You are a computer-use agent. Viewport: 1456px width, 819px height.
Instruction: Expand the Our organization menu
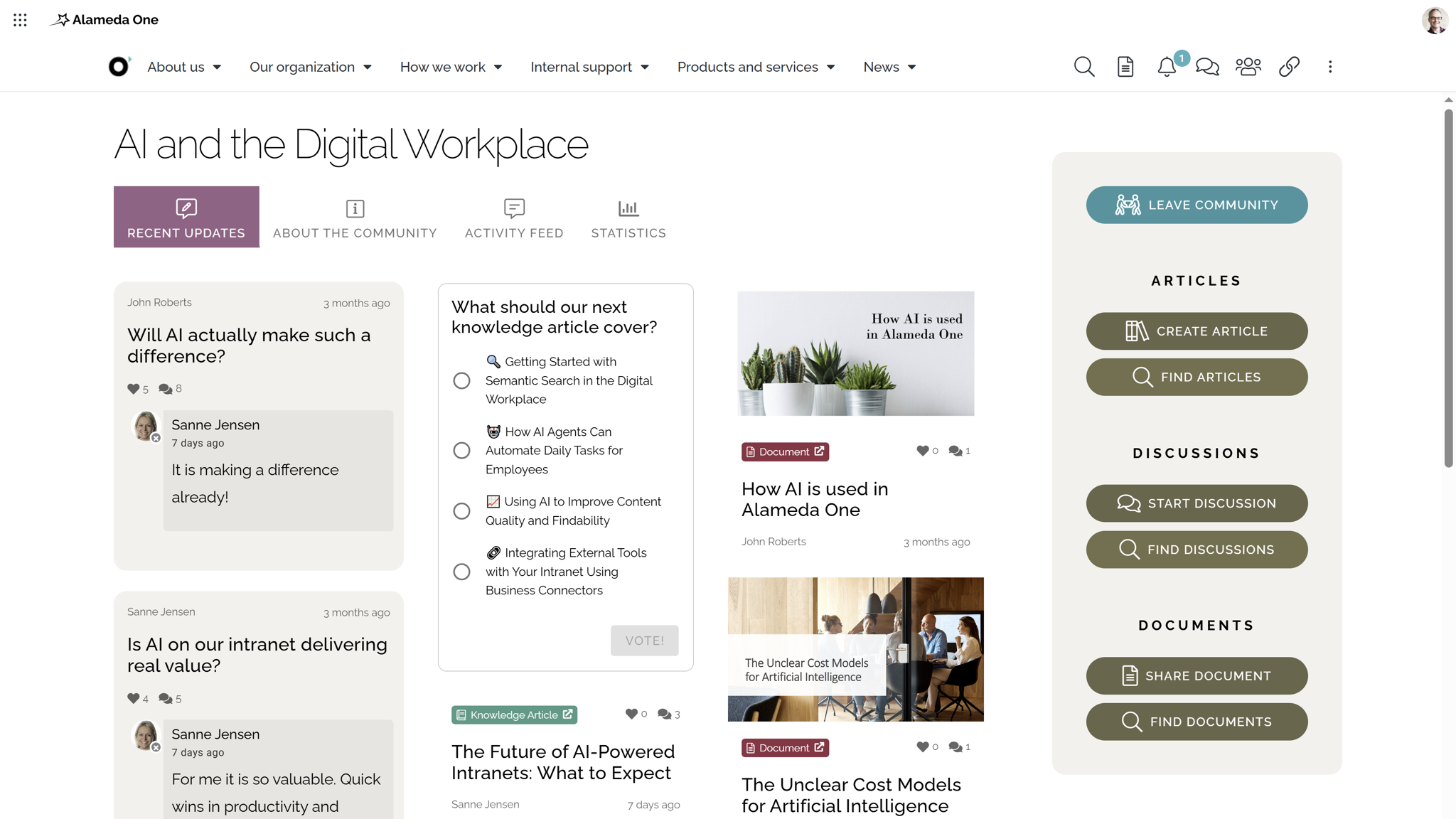point(311,67)
